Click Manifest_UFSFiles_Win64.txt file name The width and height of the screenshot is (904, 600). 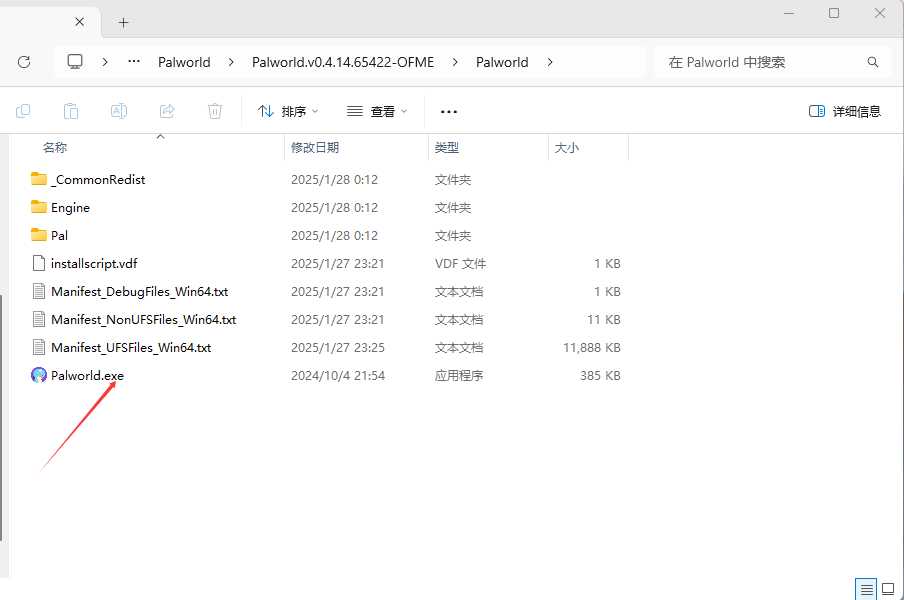[131, 348]
